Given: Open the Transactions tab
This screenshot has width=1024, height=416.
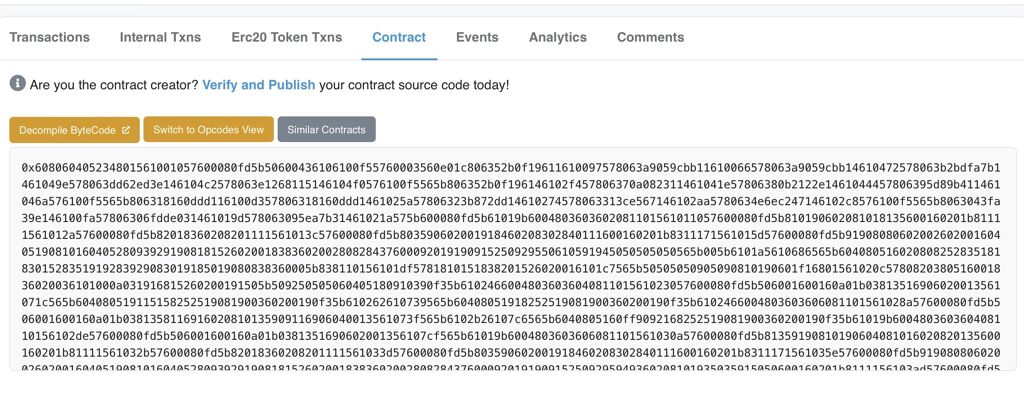Looking at the screenshot, I should pyautogui.click(x=50, y=37).
